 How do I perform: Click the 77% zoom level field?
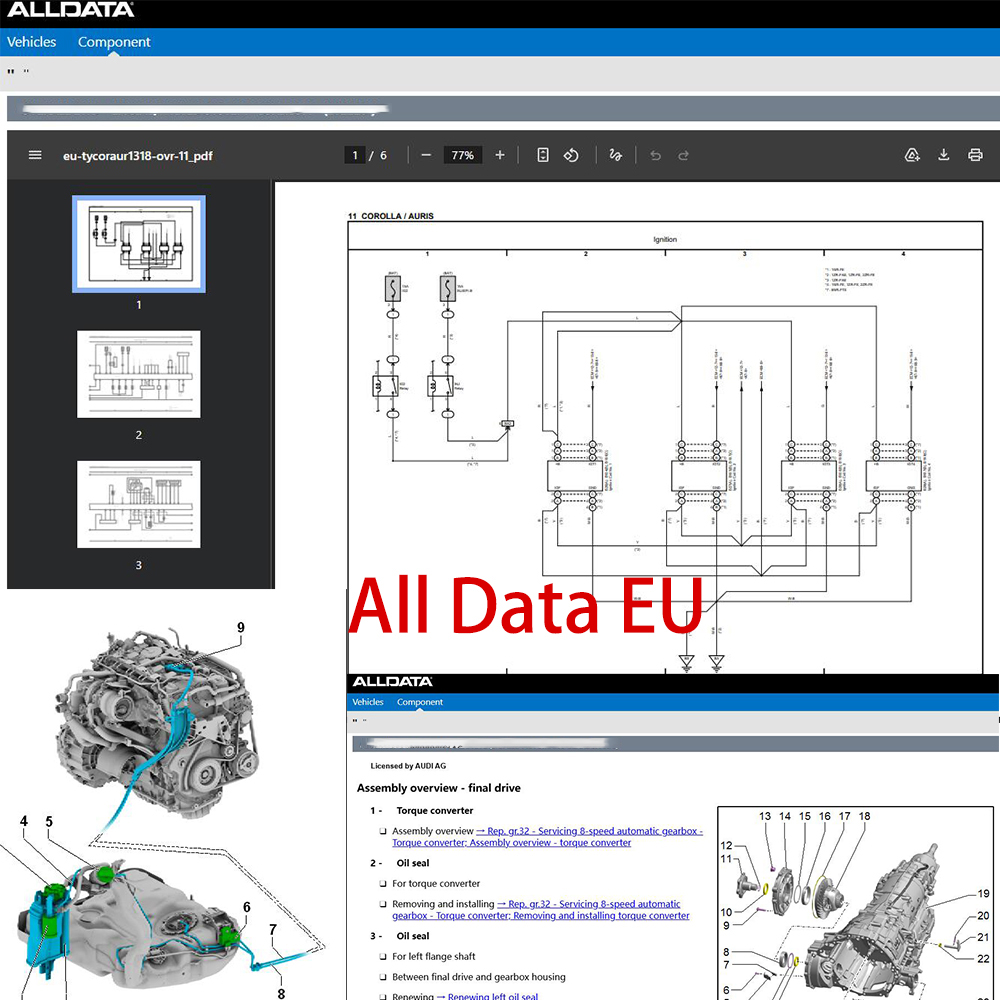coord(462,155)
